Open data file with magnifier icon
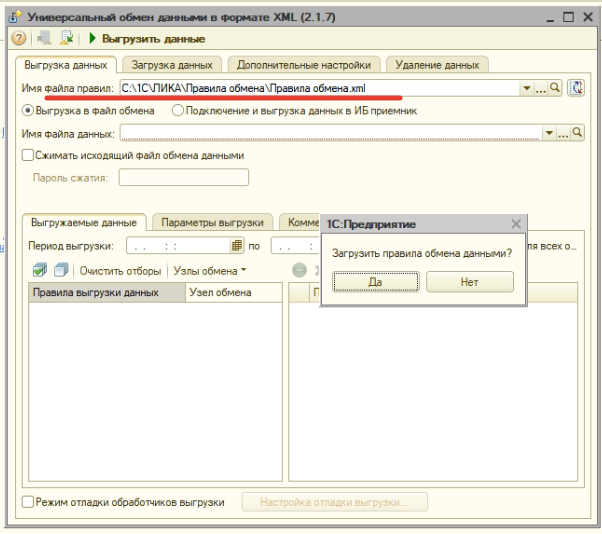This screenshot has width=602, height=534. [577, 133]
